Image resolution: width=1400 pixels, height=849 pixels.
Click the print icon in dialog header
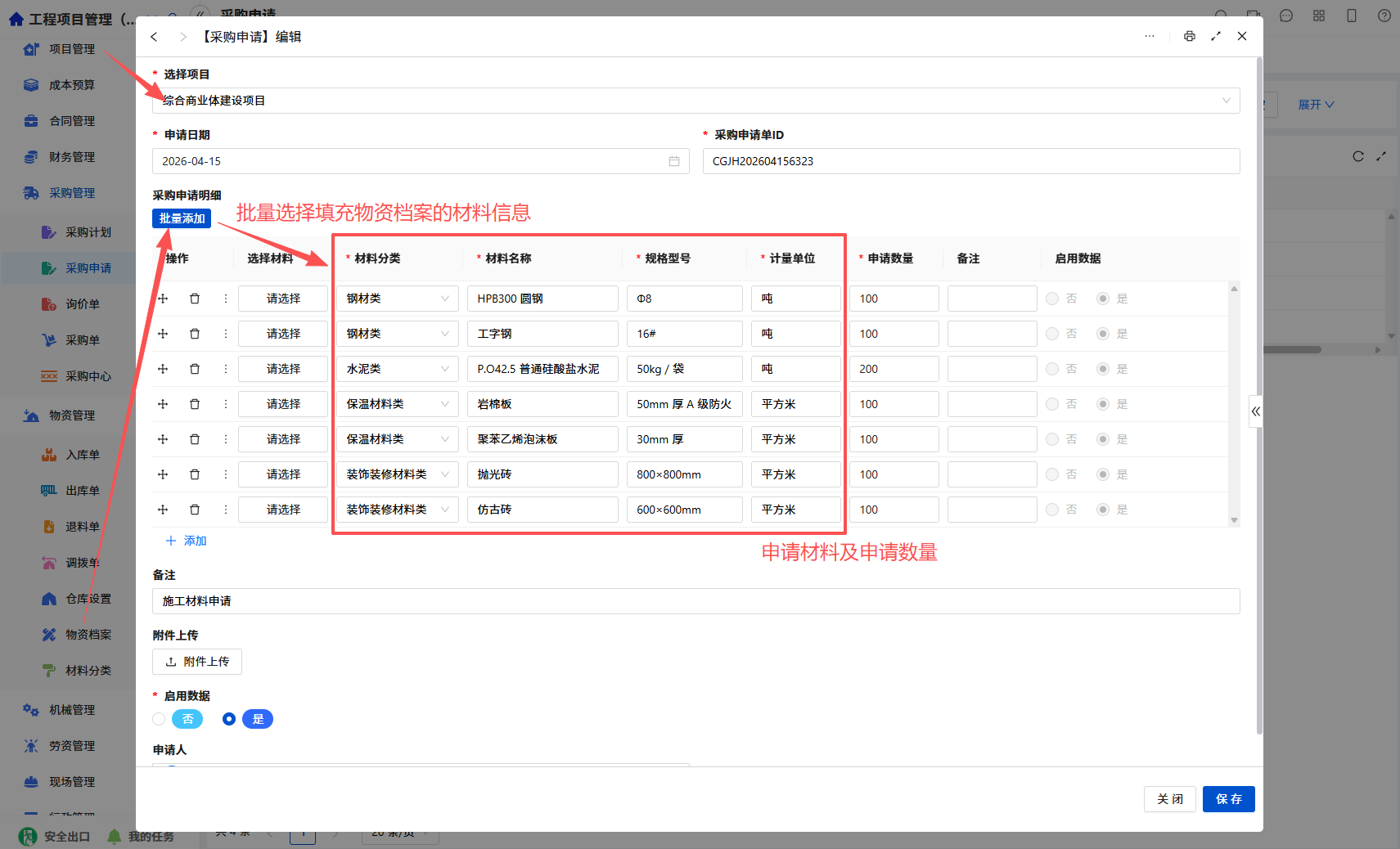point(1189,36)
